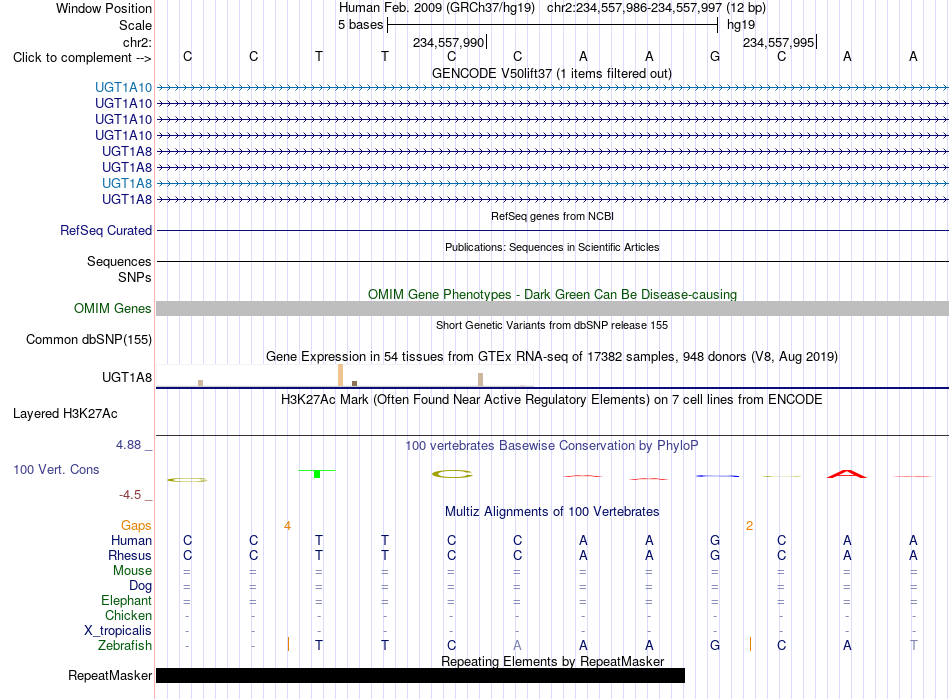950x699 pixels.
Task: Click the 'Repeating Elements by RepeatMasker' title
Action: point(553,661)
